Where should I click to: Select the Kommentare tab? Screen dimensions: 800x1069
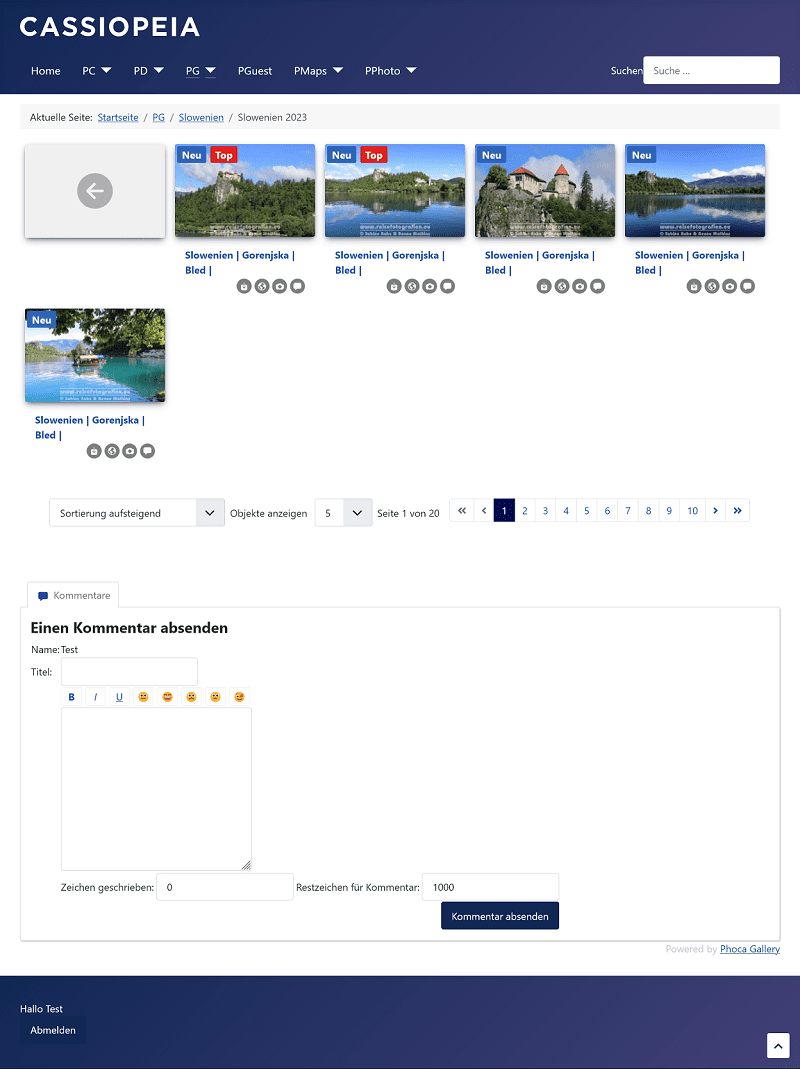[73, 595]
